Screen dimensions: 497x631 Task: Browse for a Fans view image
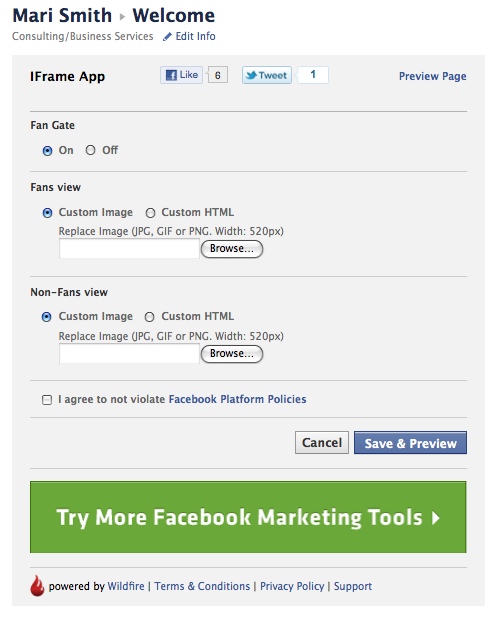tap(232, 249)
